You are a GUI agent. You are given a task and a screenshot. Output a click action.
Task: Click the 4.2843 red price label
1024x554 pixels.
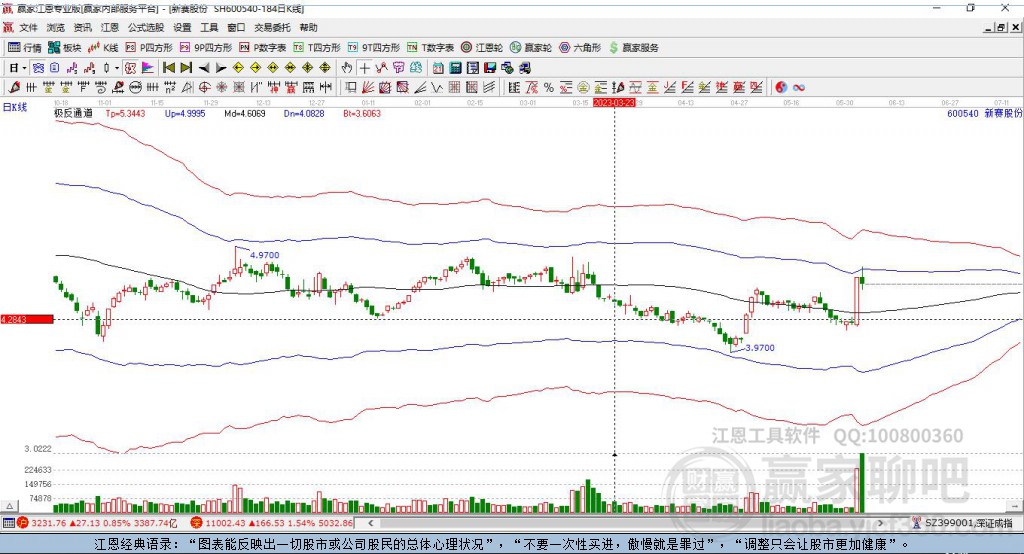[27, 319]
